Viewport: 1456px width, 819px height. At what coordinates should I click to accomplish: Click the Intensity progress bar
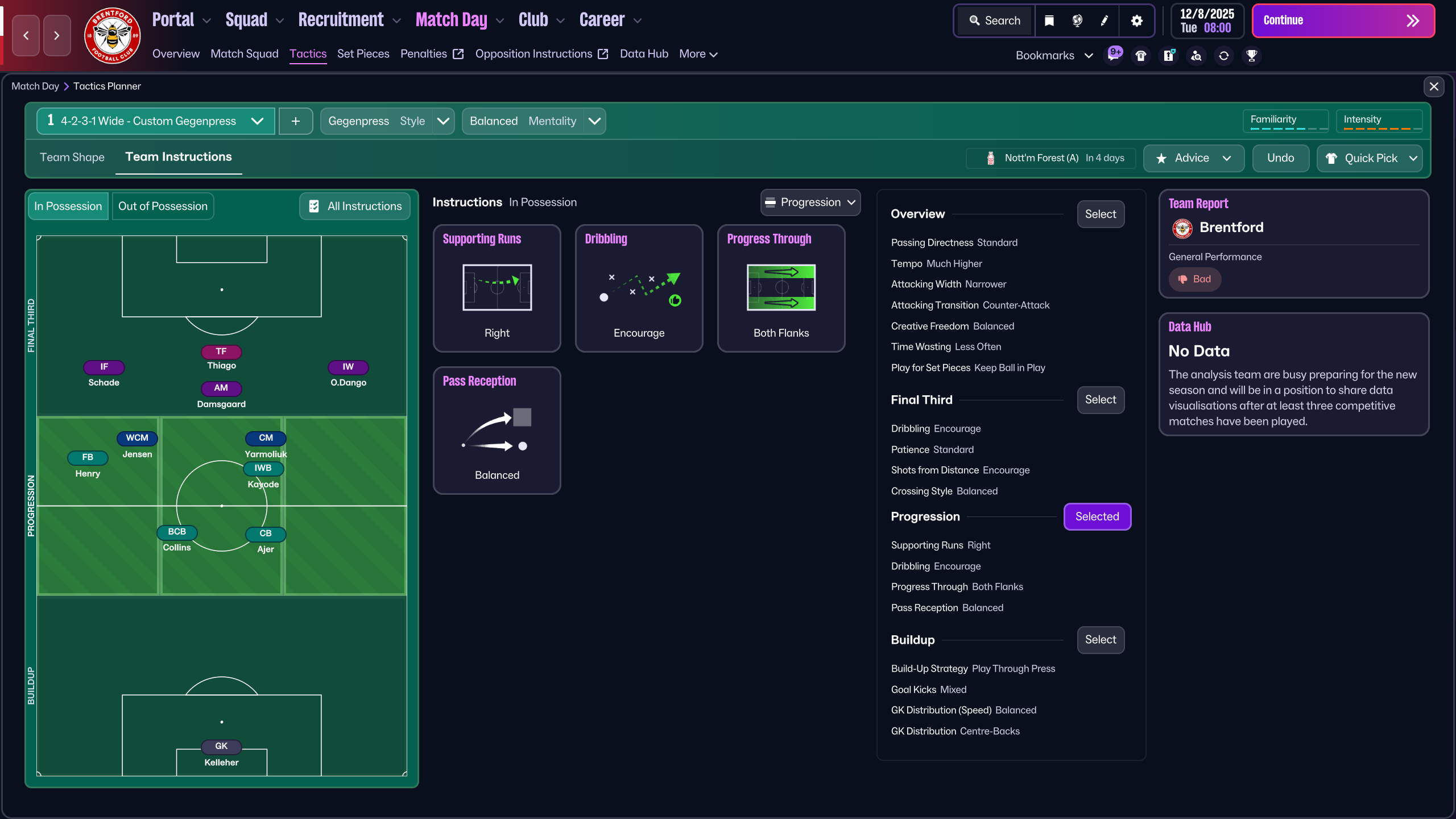(x=1379, y=121)
